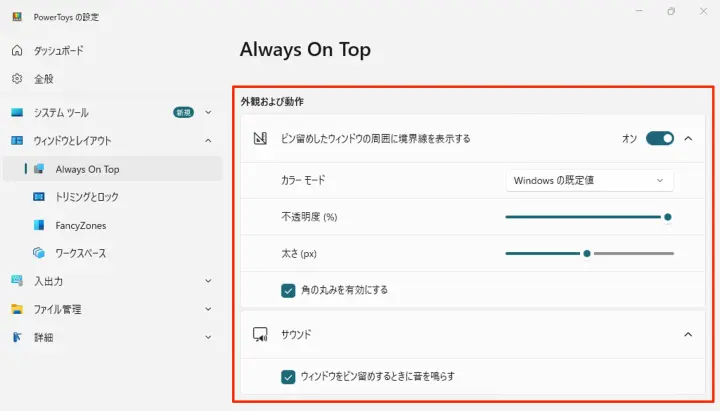
Task: Click the 入出力 label
Action: 48,281
